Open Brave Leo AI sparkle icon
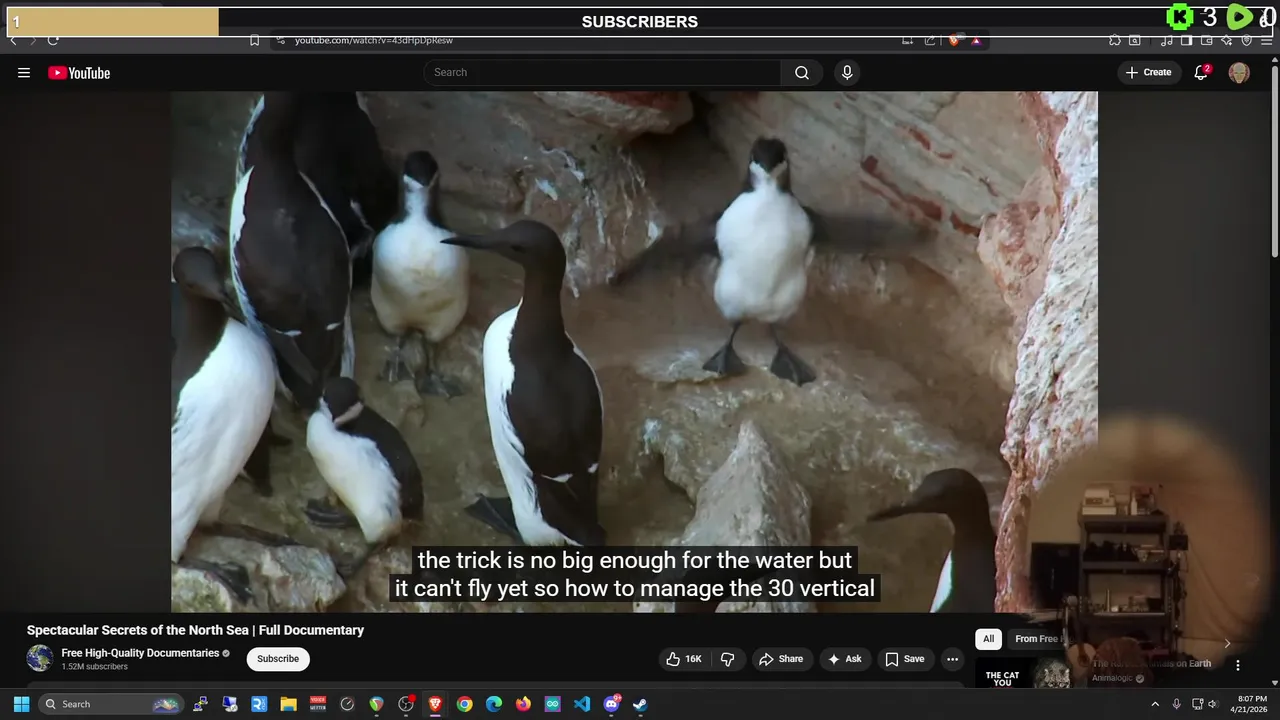This screenshot has height=720, width=1280. tap(1227, 41)
